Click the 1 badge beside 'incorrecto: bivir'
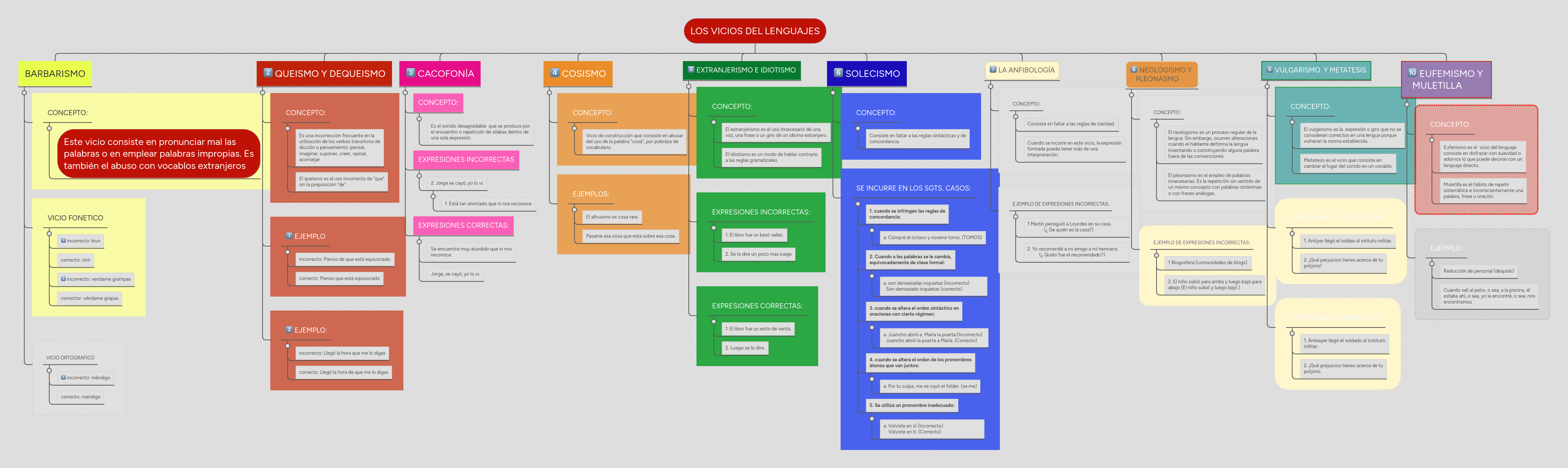This screenshot has height=468, width=1568. tap(63, 241)
